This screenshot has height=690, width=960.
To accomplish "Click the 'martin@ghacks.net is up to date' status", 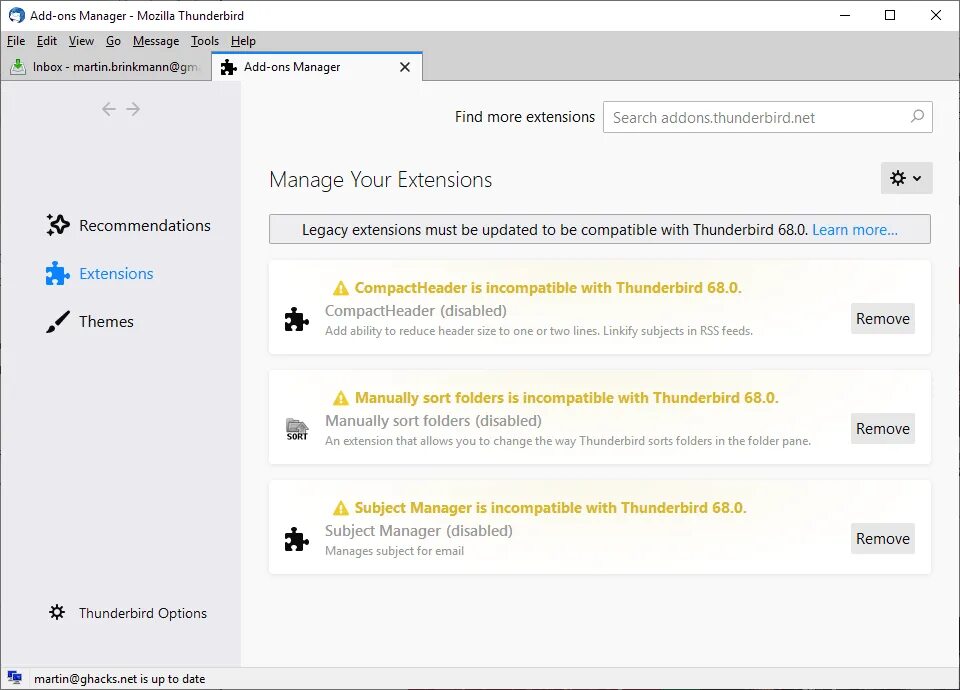I will 119,678.
